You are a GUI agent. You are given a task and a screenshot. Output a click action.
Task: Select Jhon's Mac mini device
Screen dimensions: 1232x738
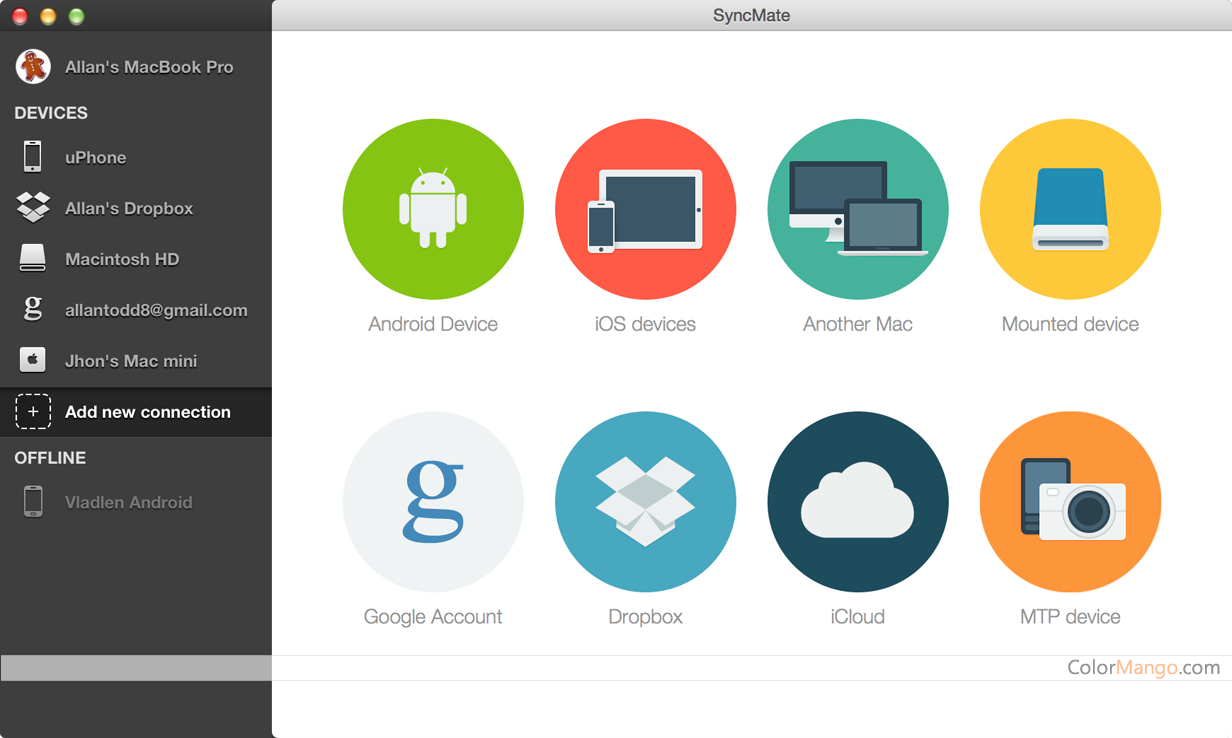[136, 361]
